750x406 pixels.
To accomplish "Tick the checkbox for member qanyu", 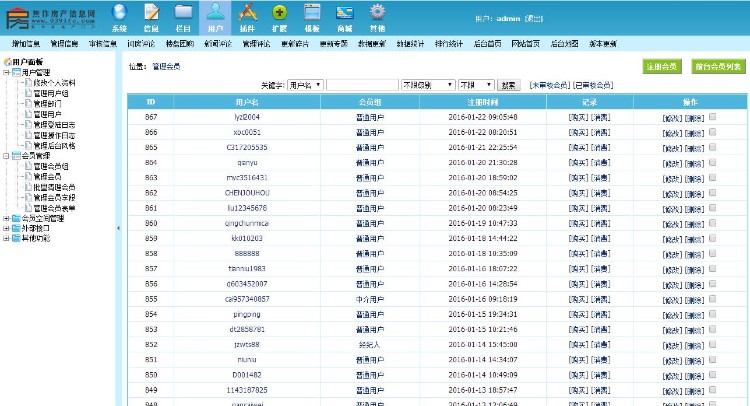I will tap(712, 163).
